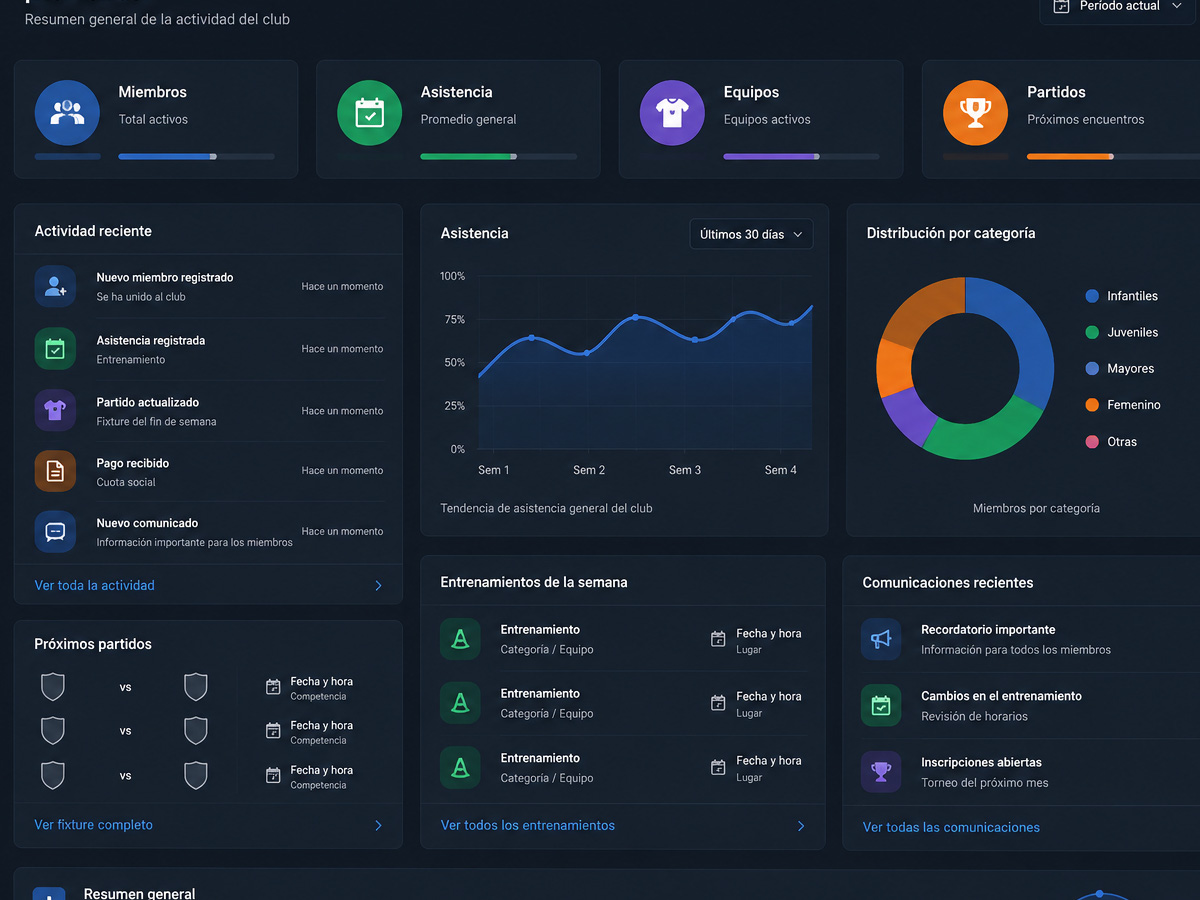Click the Miembros people icon

pos(67,113)
